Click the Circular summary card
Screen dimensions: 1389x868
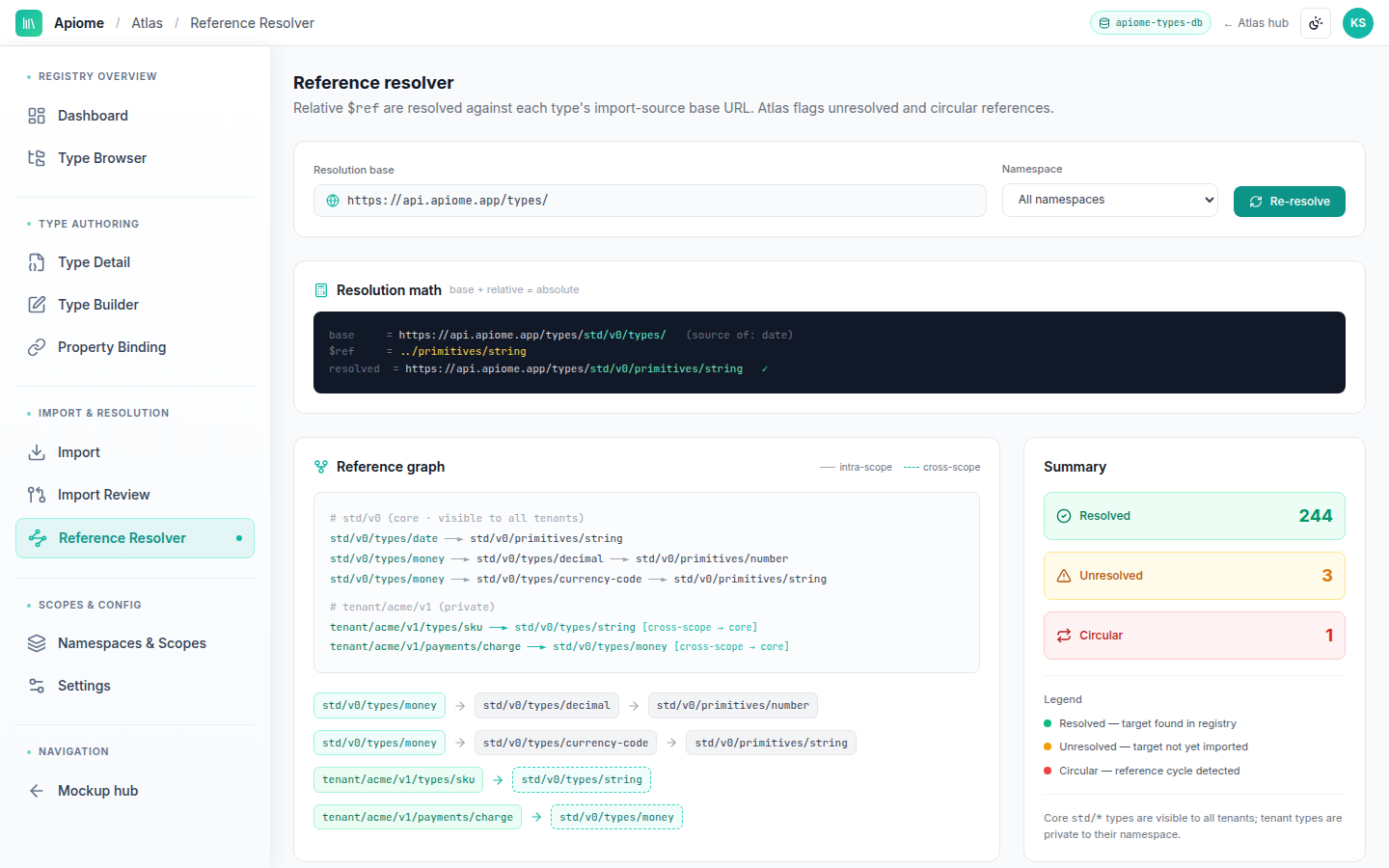click(x=1194, y=636)
